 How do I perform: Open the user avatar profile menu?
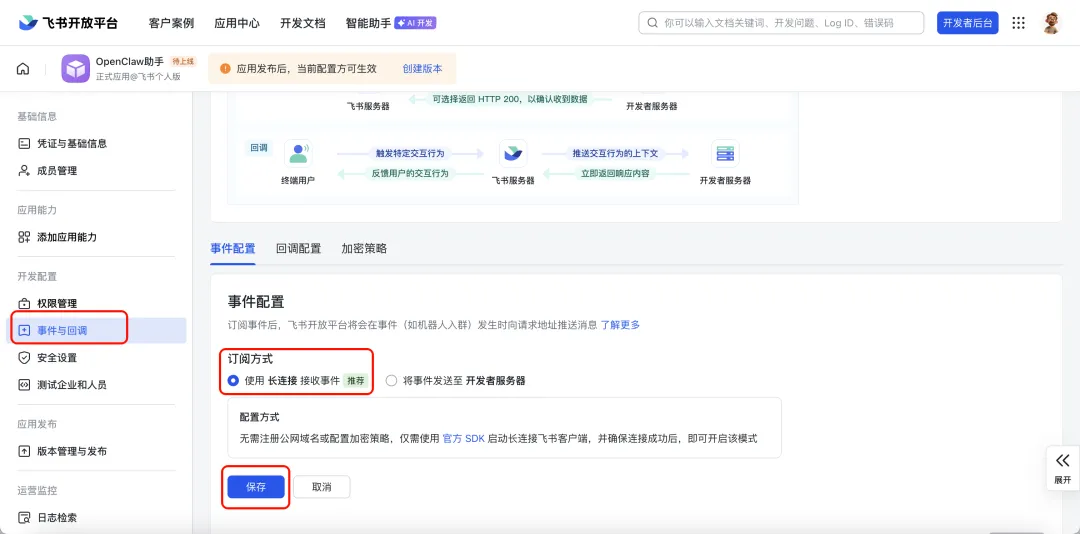pos(1050,23)
